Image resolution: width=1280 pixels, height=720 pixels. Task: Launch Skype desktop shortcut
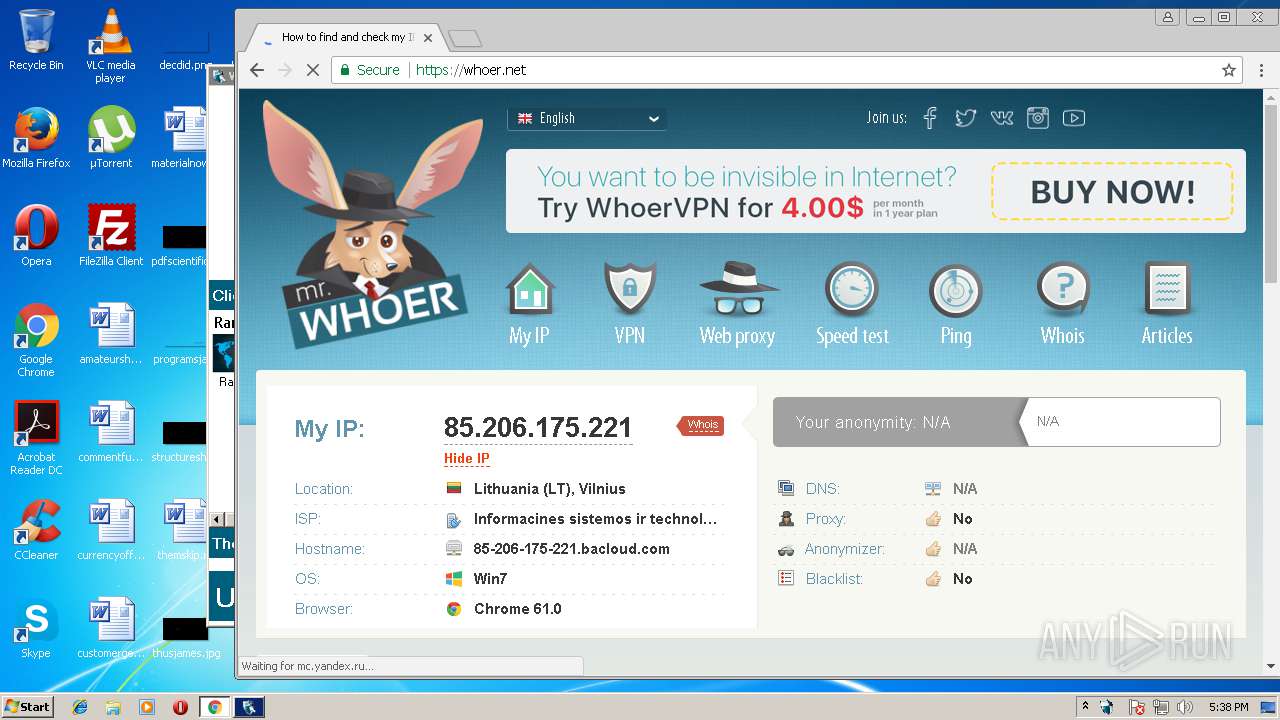tap(36, 628)
